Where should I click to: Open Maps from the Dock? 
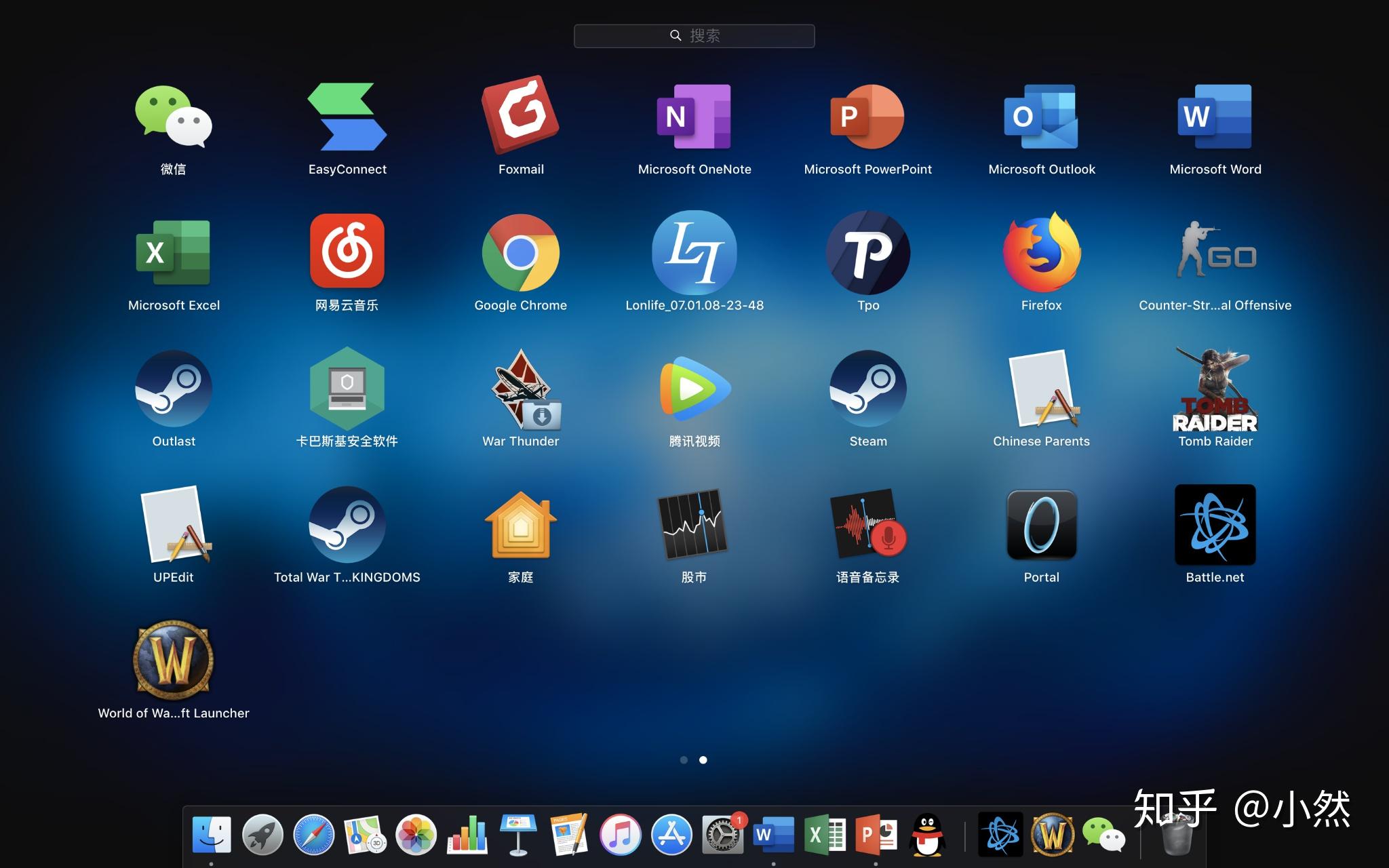365,835
